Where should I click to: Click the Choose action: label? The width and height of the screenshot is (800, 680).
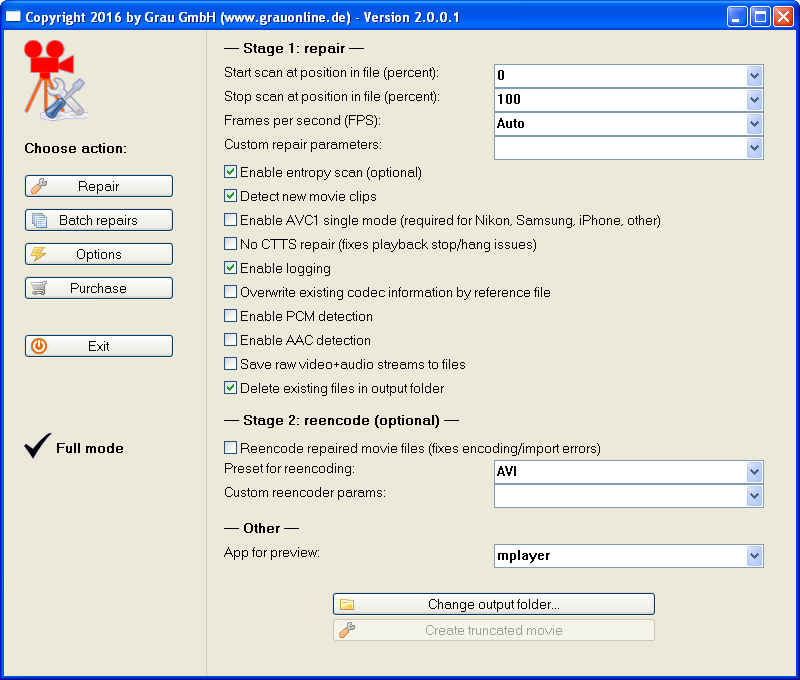click(x=76, y=148)
